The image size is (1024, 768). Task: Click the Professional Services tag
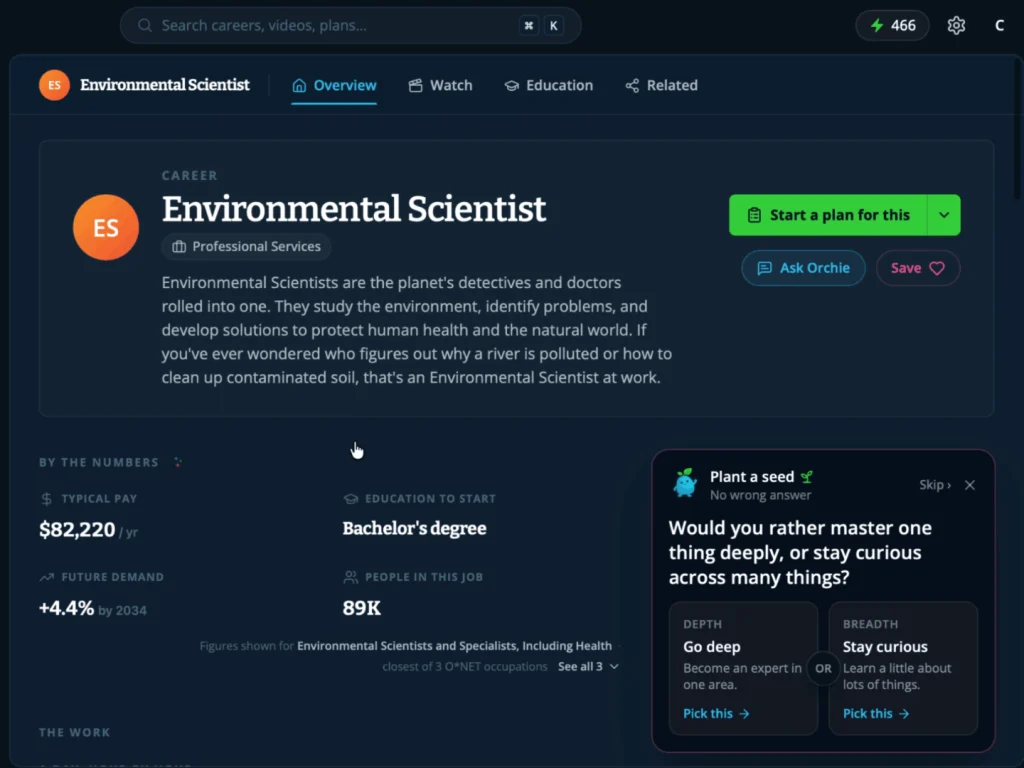tap(246, 247)
